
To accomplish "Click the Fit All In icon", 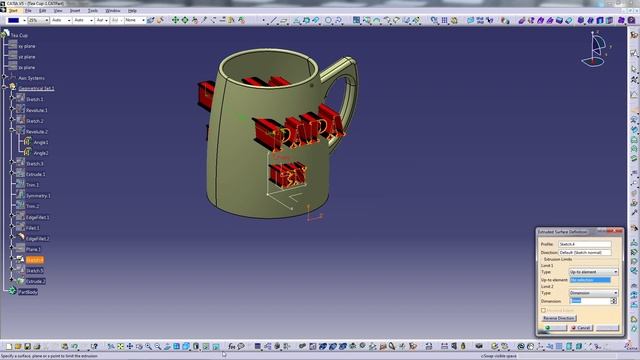I will (x=120, y=347).
